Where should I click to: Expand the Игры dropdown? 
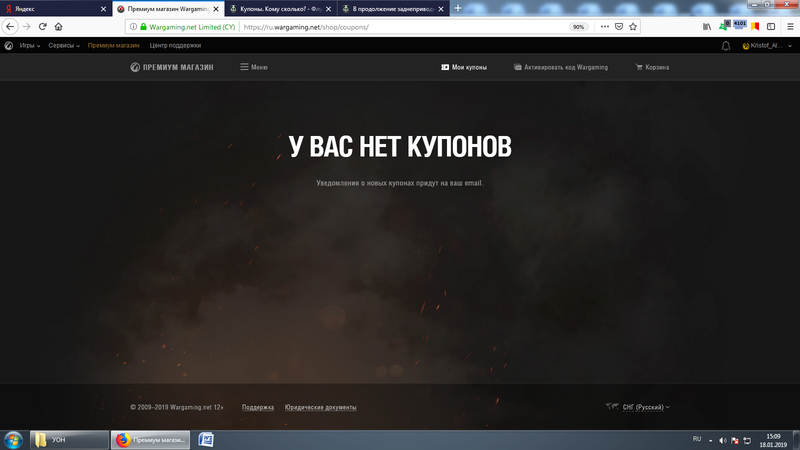point(30,45)
